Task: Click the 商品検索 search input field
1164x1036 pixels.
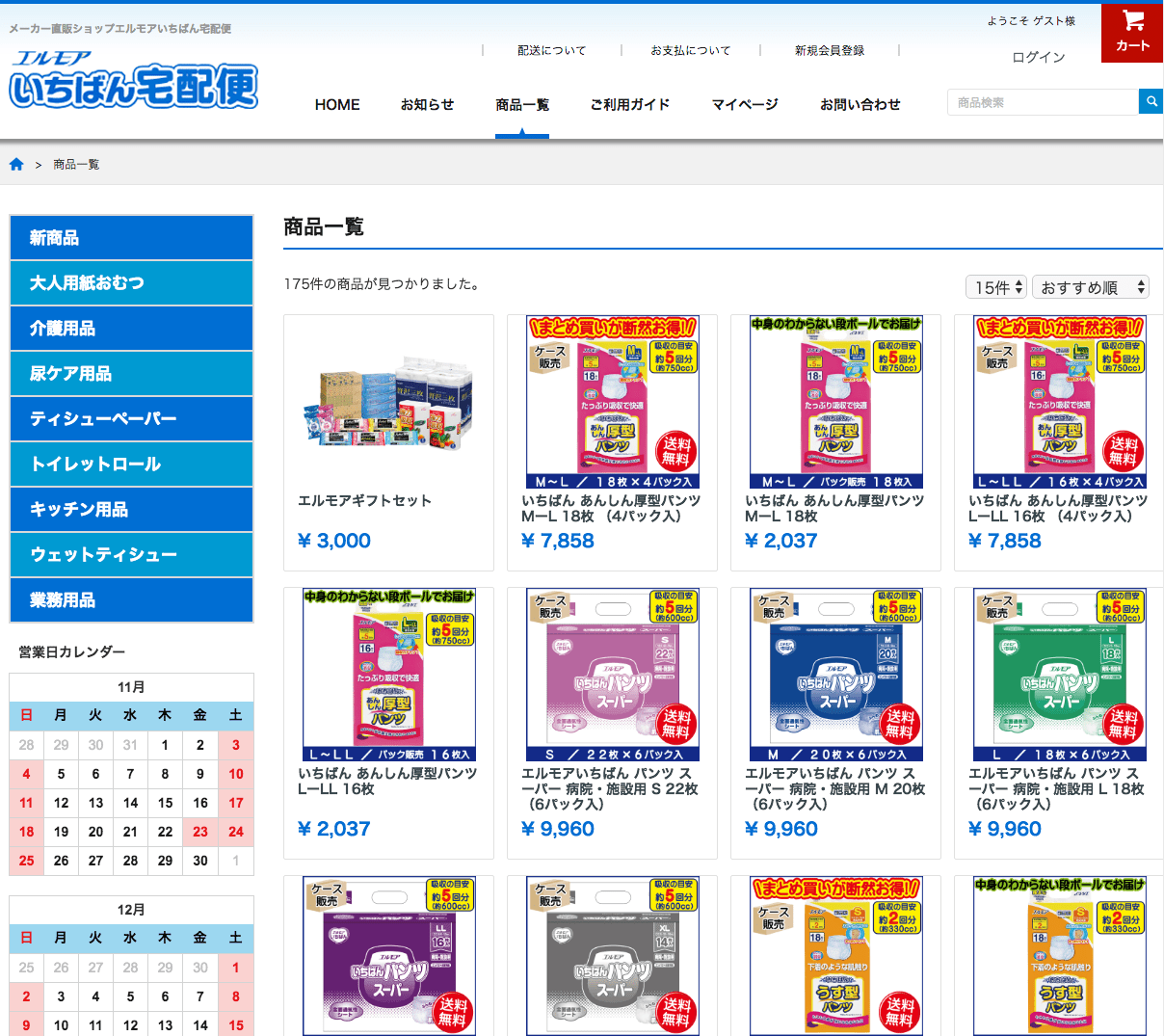Action: pos(1041,101)
